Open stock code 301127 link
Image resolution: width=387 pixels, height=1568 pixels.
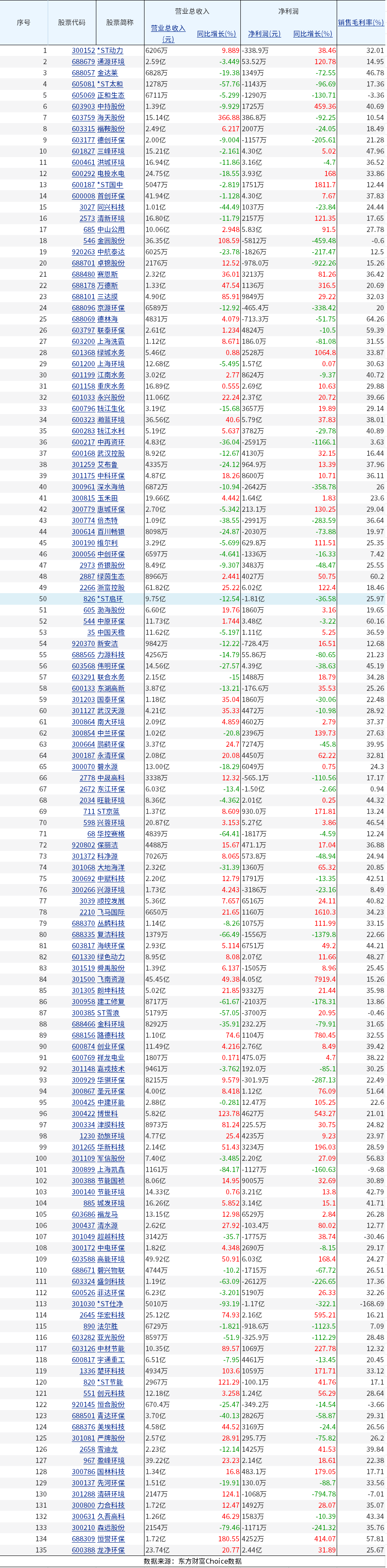pos(83,711)
